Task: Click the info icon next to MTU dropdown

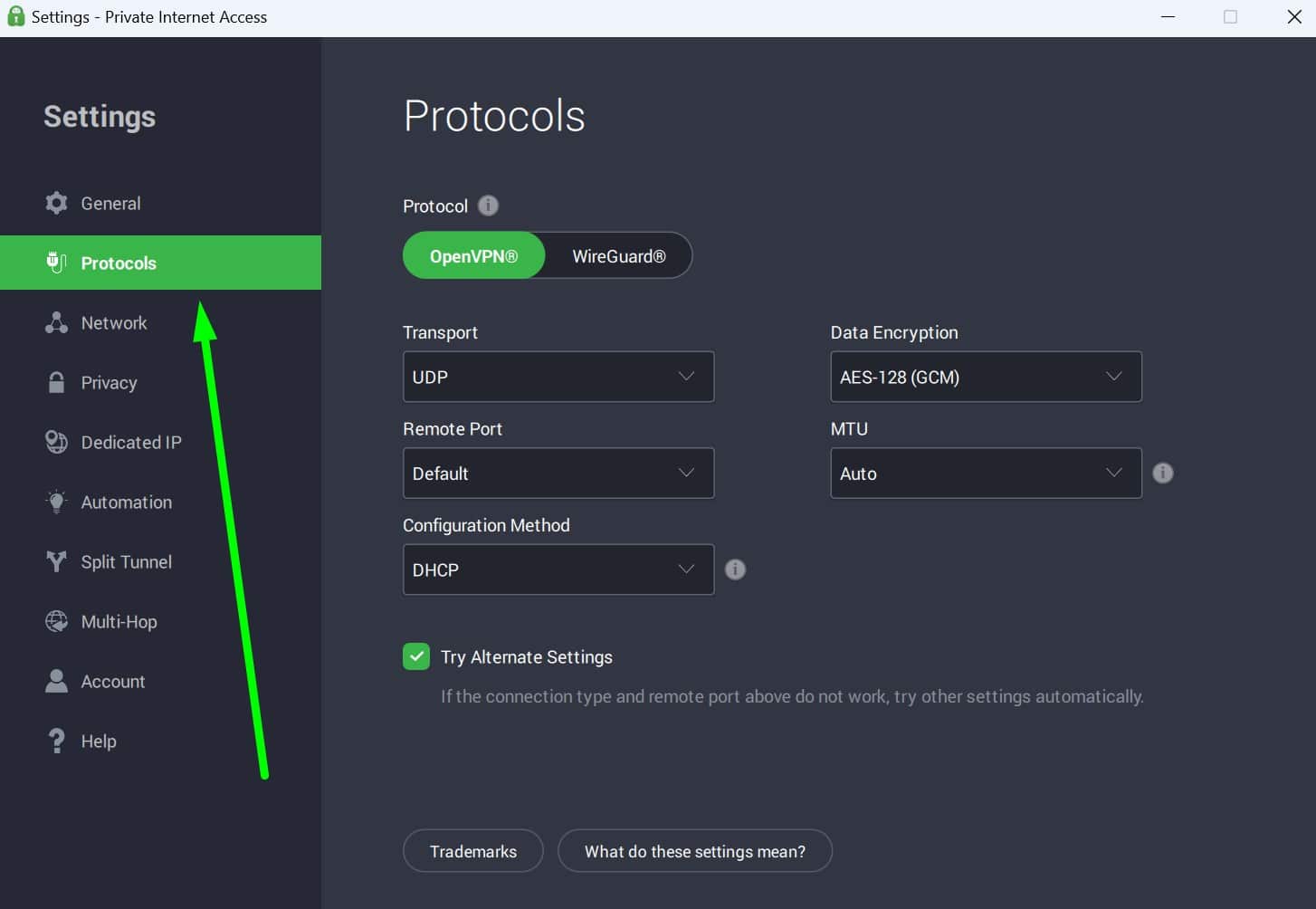Action: [x=1163, y=473]
